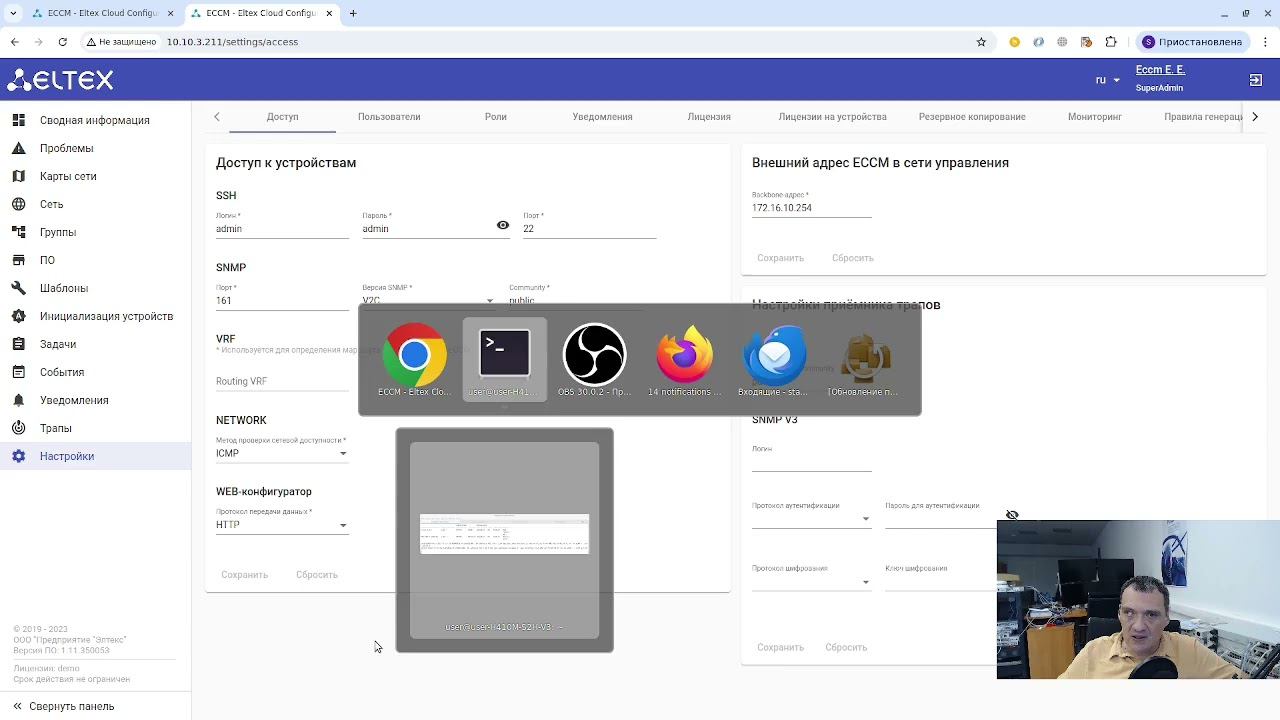The image size is (1280, 720).
Task: Switch to Chrome in app switcher
Action: click(414, 360)
